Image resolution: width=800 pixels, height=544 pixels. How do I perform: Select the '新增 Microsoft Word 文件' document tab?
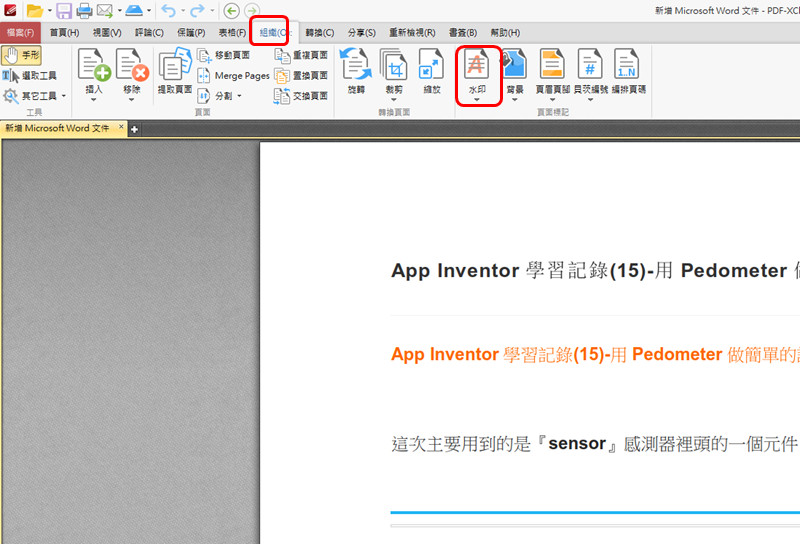click(x=58, y=129)
